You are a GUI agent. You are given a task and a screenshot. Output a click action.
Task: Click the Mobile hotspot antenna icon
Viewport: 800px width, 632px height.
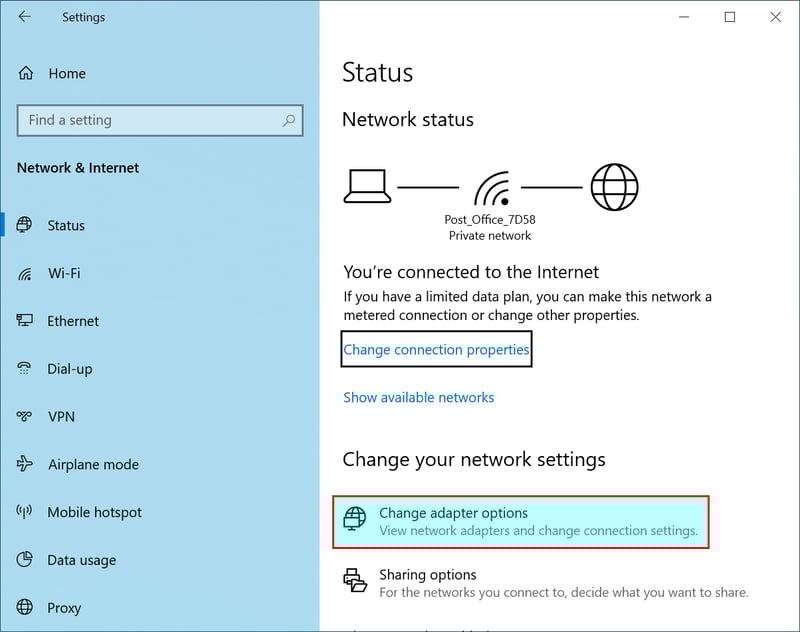(x=24, y=511)
